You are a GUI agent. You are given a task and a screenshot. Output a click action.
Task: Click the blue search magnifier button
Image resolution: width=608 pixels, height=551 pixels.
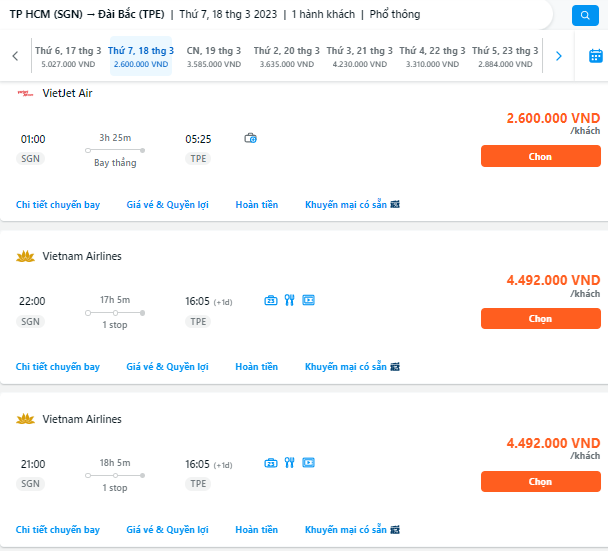pos(585,16)
